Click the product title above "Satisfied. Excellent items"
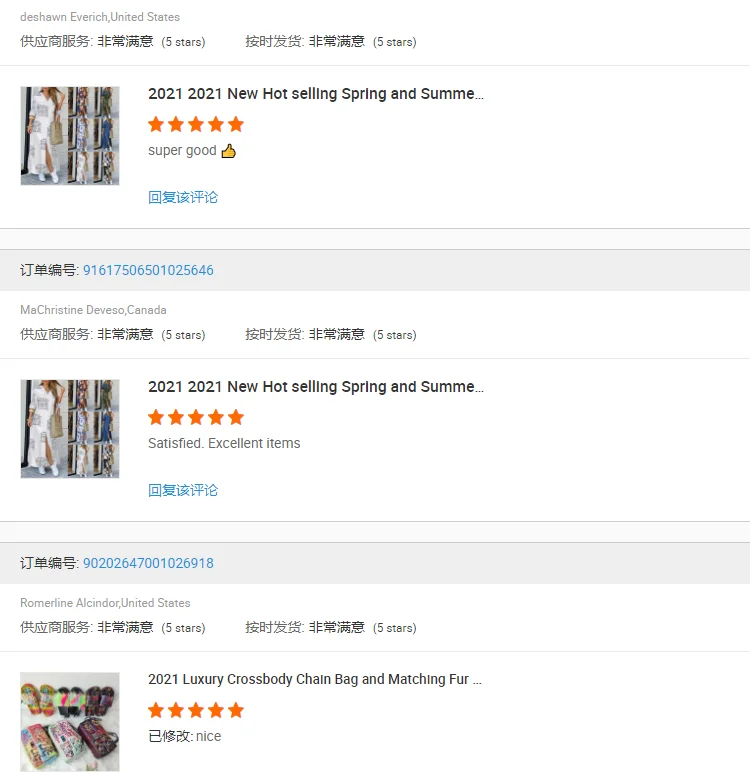 point(315,387)
